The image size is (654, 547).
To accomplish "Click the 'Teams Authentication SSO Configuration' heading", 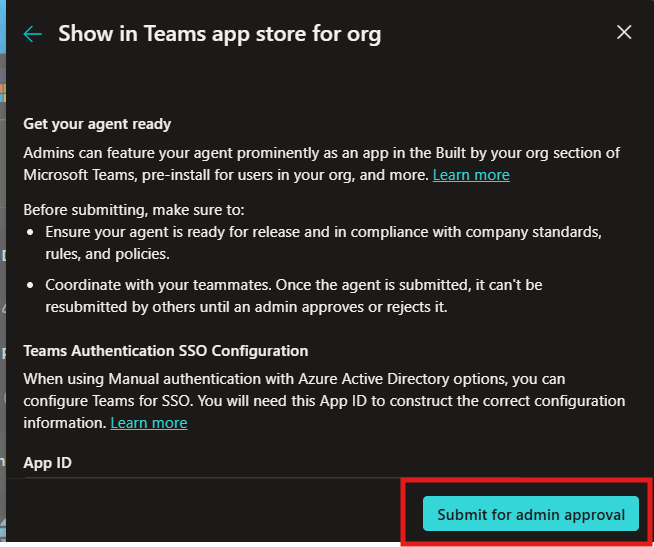I will [x=165, y=351].
